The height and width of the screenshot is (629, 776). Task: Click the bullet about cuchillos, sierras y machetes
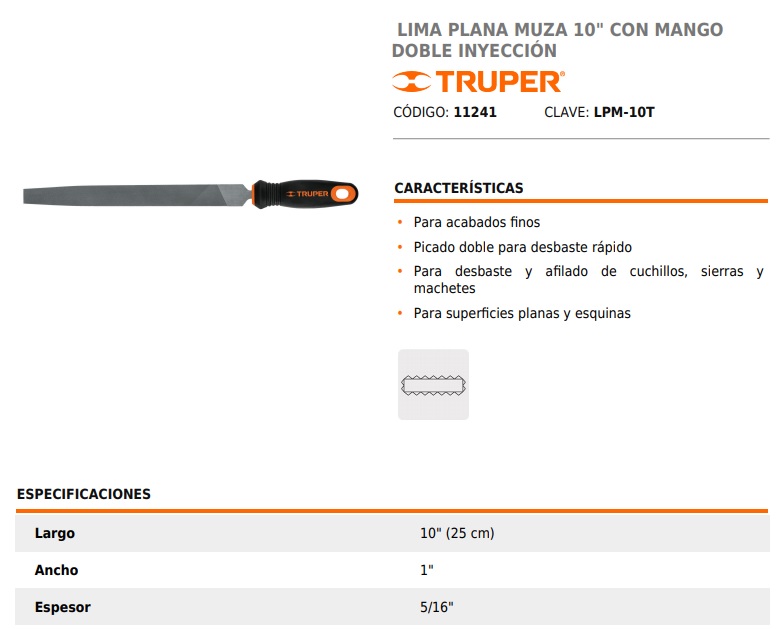[x=587, y=279]
